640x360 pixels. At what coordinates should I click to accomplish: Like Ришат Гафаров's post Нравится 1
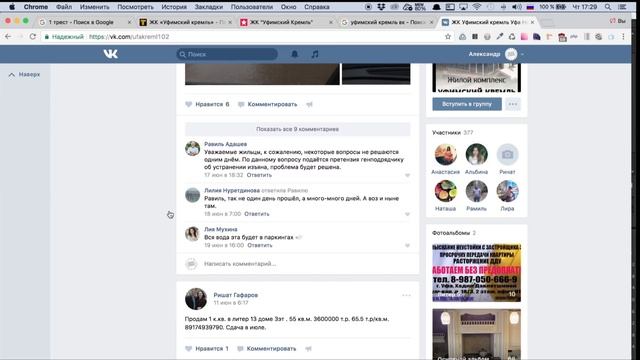[x=207, y=349]
